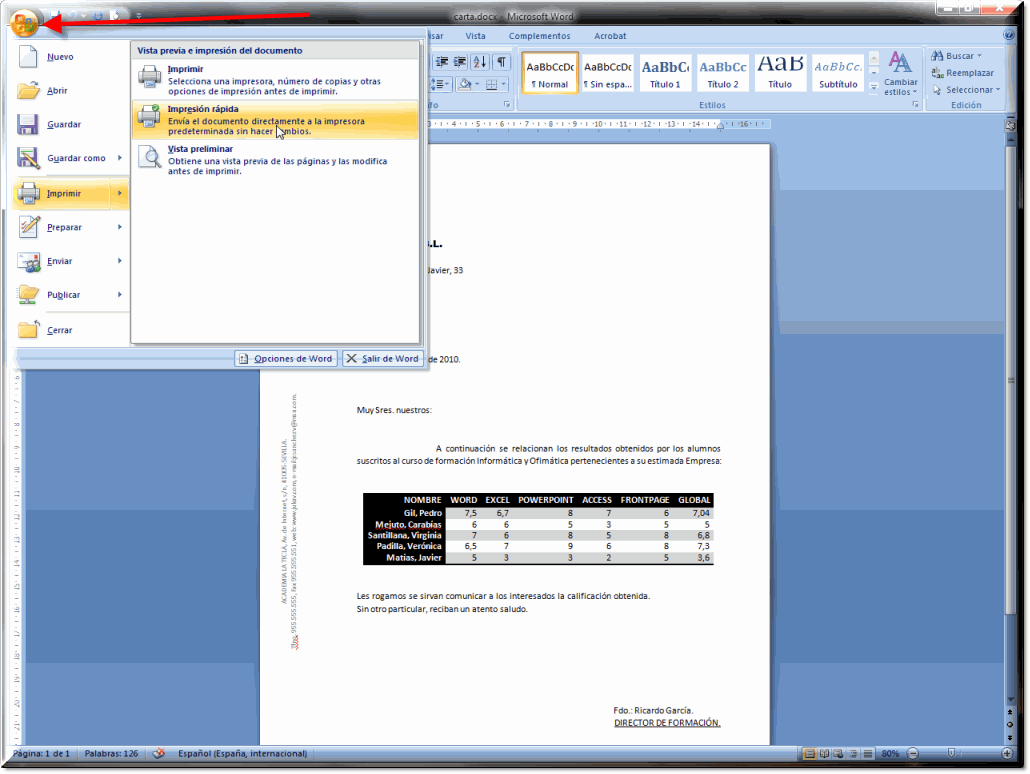Click the DIRECTOR DE FORMACIÓN. text
This screenshot has width=1030, height=774.
(x=667, y=723)
